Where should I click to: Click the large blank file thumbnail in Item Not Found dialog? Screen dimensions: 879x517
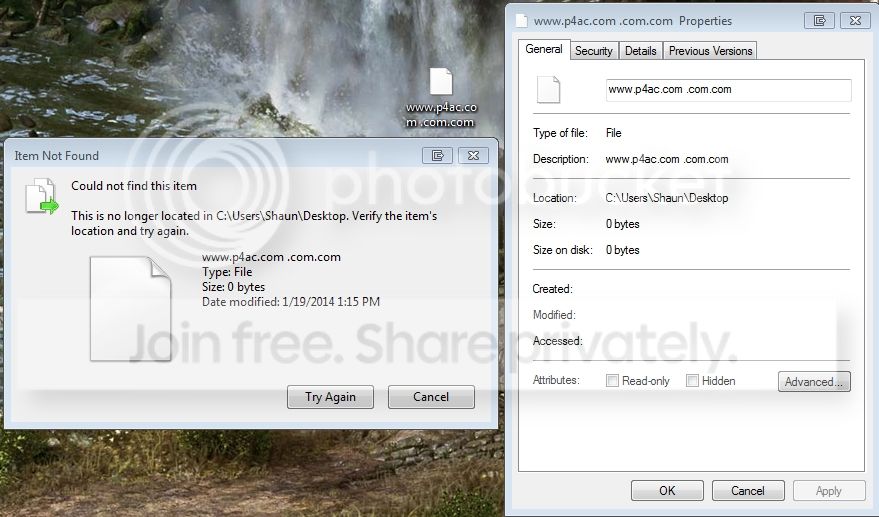click(131, 309)
